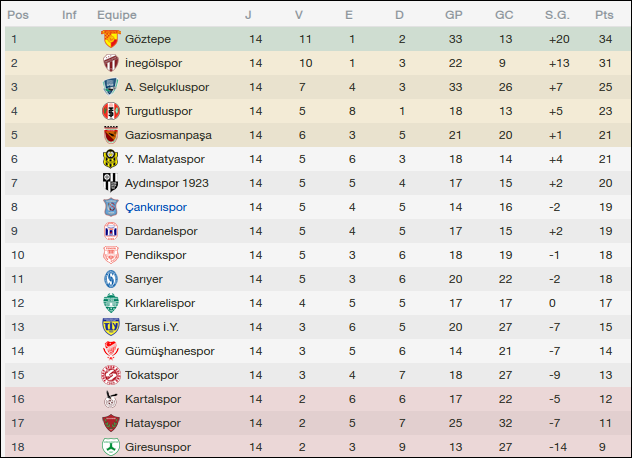This screenshot has width=632, height=458.
Task: Click the Hatayspor club badge
Action: (110, 423)
